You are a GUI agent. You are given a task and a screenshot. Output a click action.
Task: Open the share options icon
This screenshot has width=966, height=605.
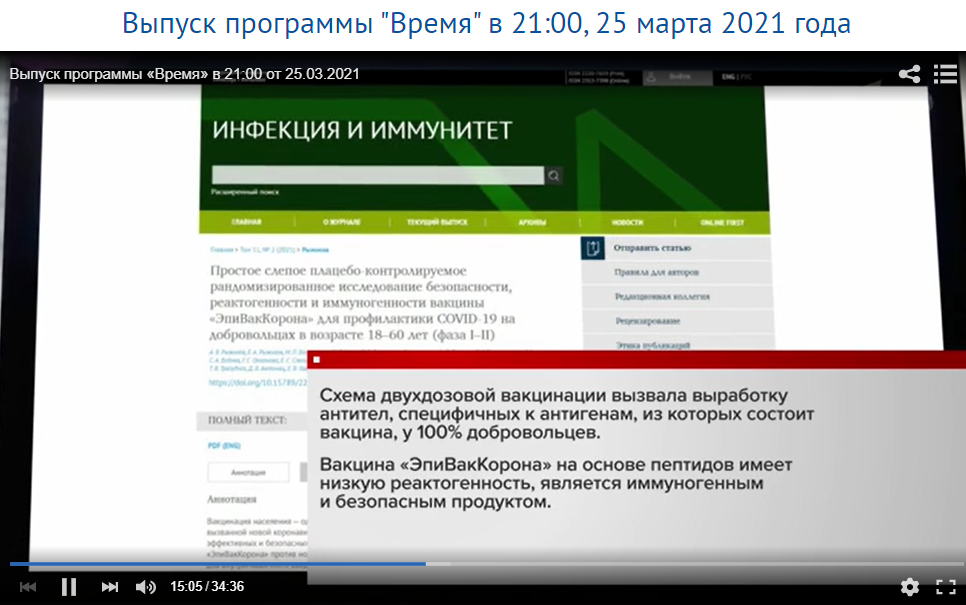tap(909, 74)
